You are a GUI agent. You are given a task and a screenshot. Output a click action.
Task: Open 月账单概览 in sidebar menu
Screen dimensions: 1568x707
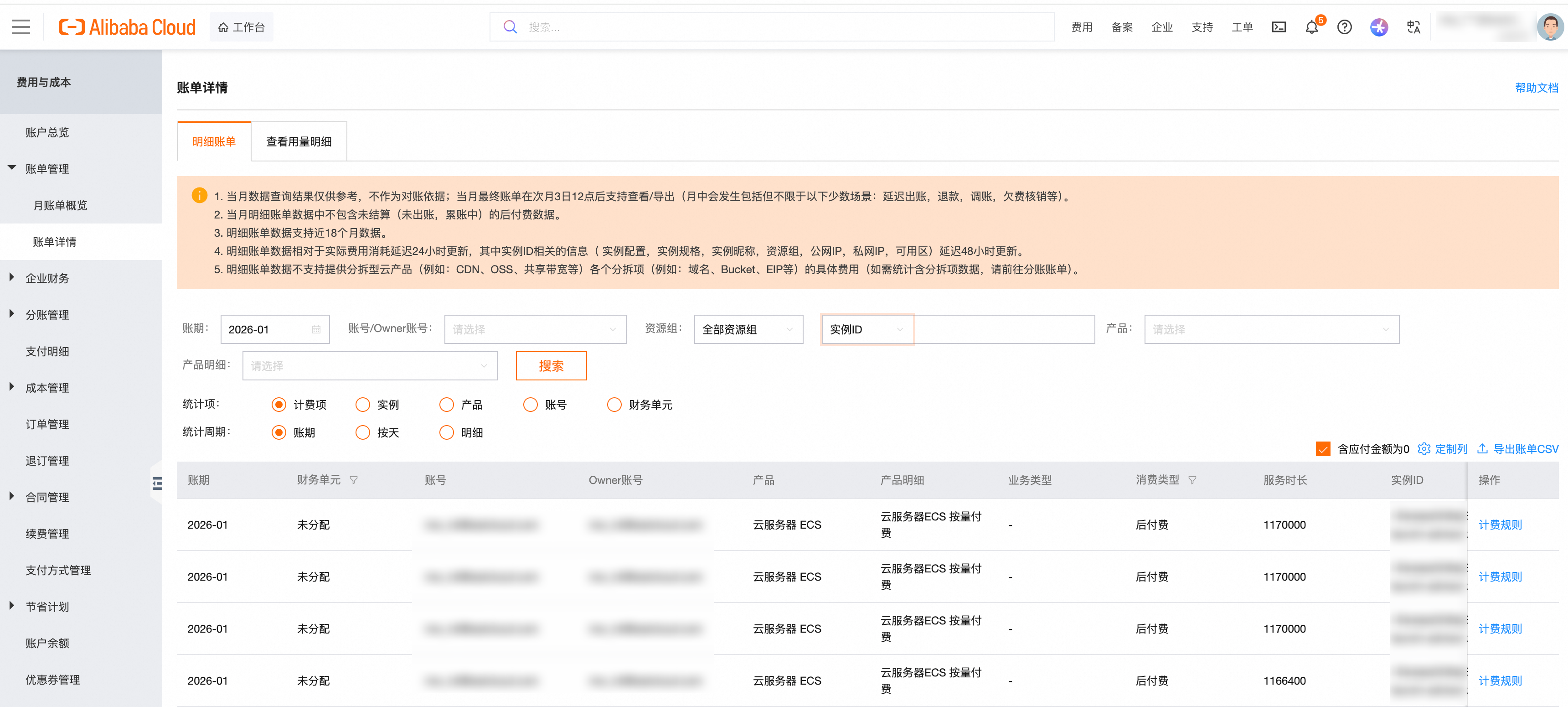tap(60, 205)
